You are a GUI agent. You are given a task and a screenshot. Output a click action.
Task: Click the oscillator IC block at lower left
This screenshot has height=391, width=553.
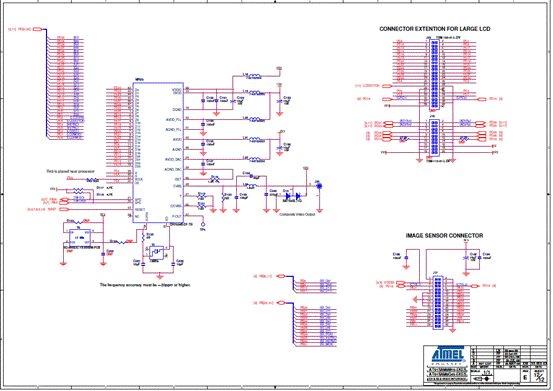point(80,238)
